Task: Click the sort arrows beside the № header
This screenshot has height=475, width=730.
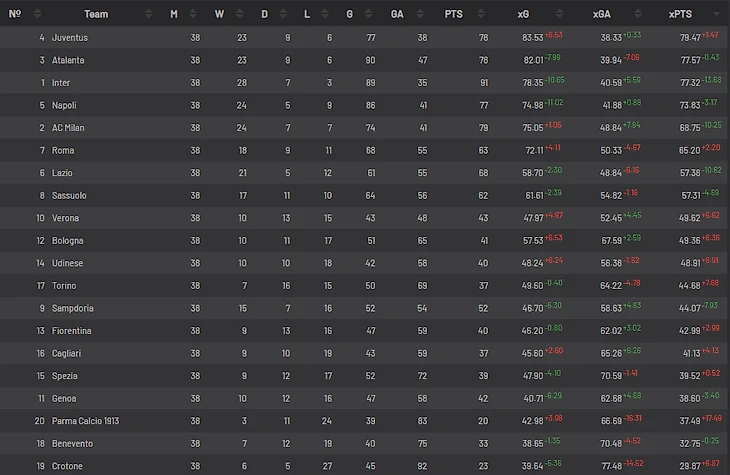Action: click(37, 14)
